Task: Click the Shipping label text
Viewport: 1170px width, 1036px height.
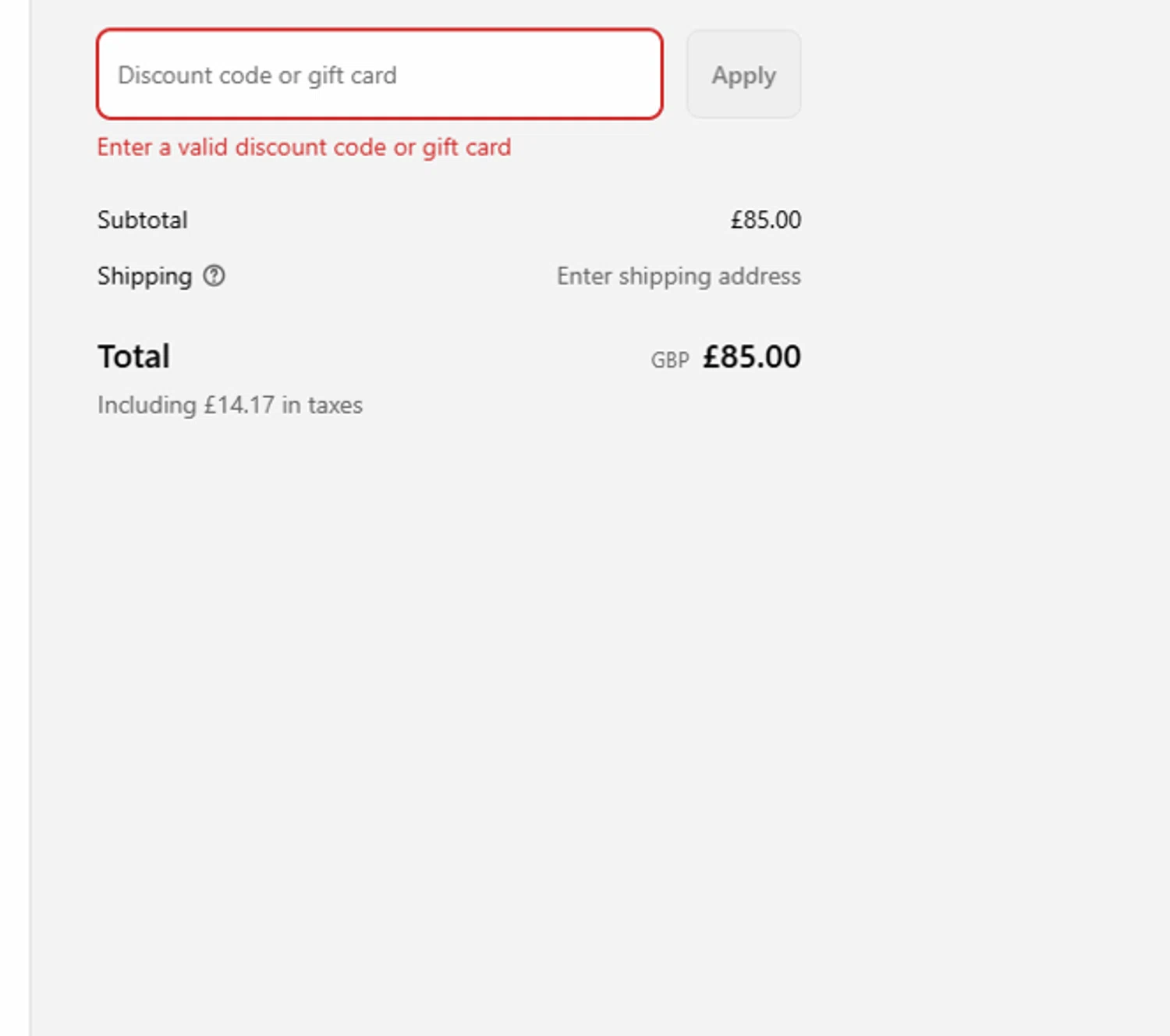Action: coord(144,276)
